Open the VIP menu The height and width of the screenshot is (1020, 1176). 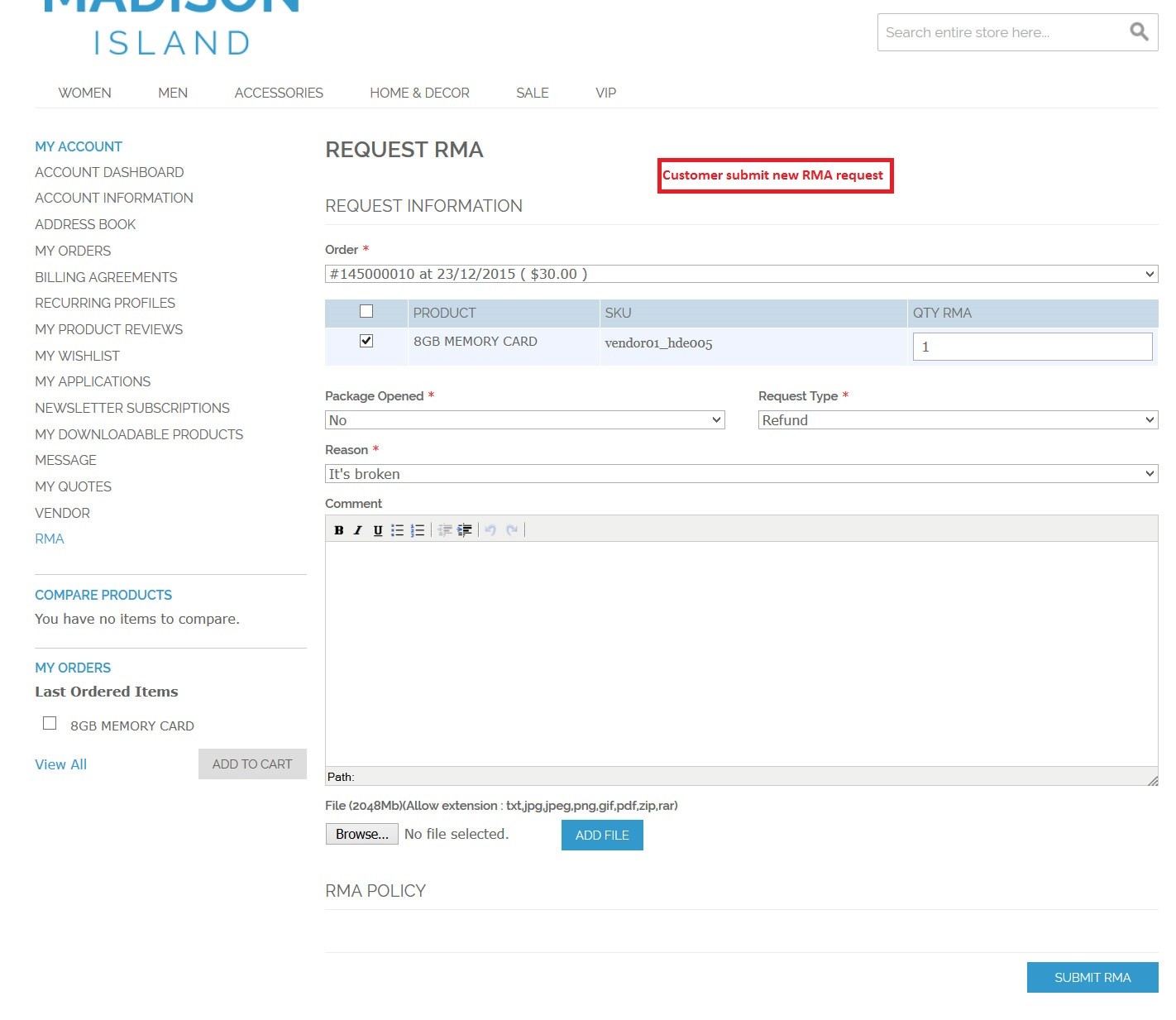pyautogui.click(x=605, y=93)
